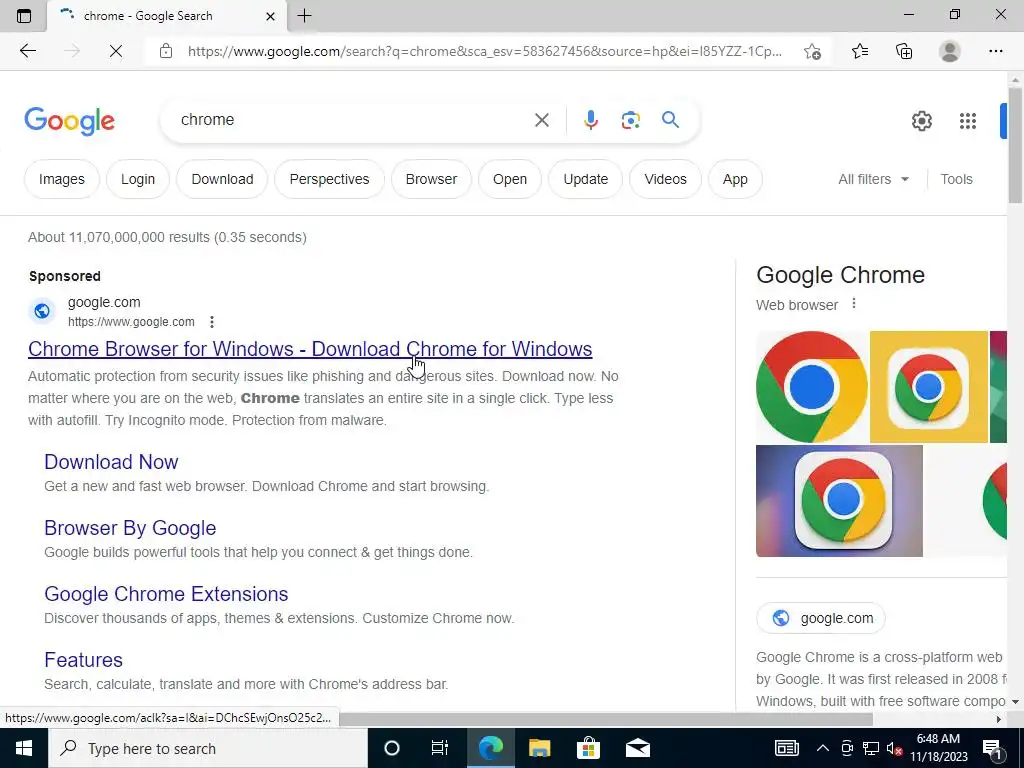Search by image with Lens
The height and width of the screenshot is (768, 1024).
pyautogui.click(x=630, y=120)
